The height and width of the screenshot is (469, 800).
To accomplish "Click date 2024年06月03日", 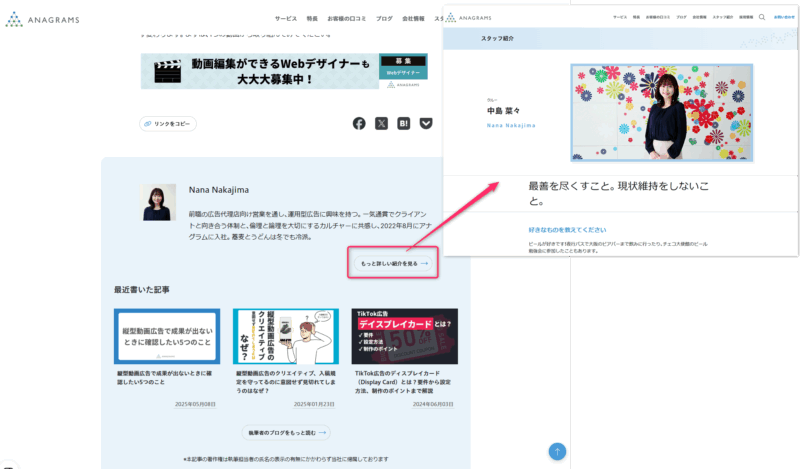I will click(433, 404).
